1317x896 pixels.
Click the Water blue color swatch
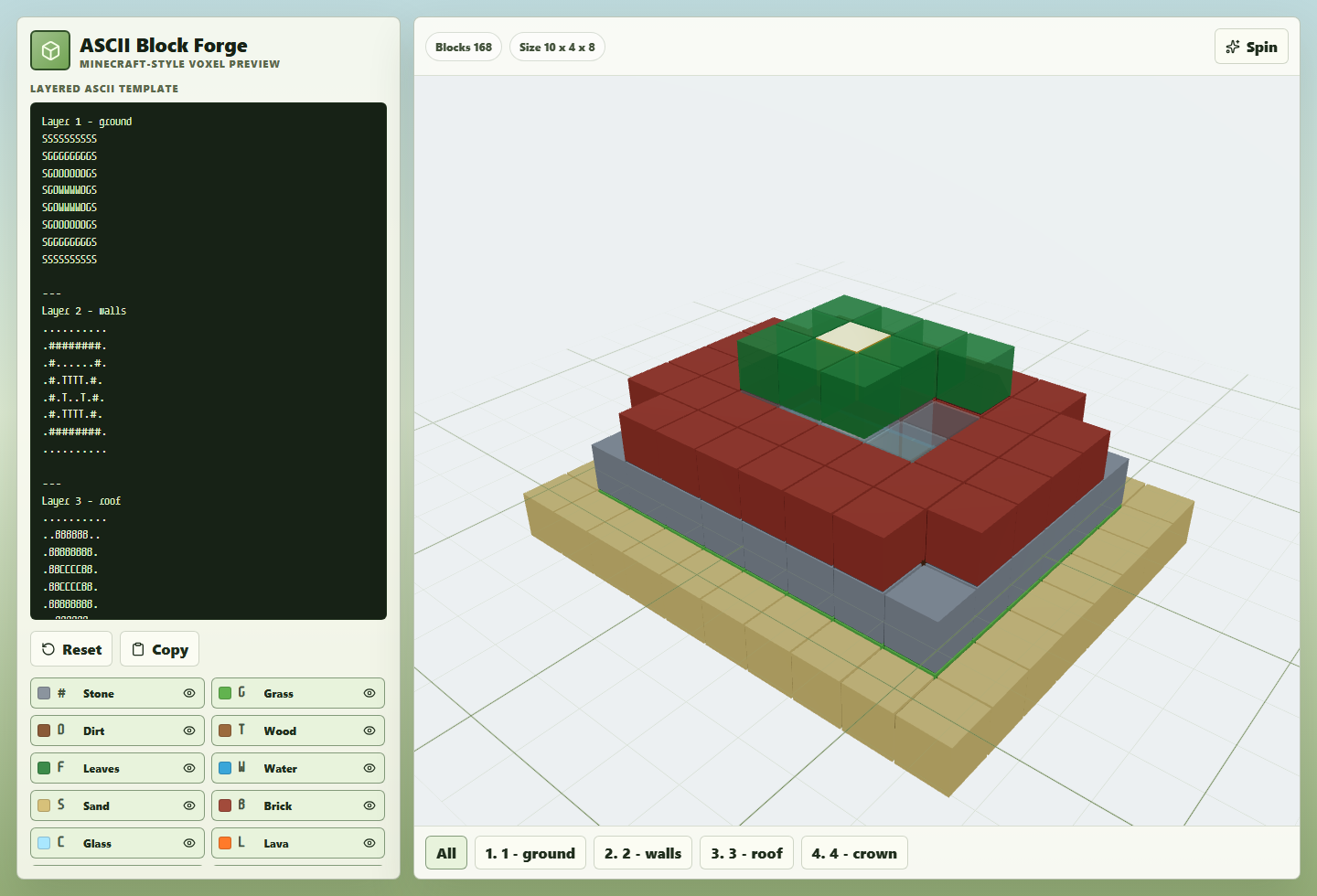[x=225, y=768]
